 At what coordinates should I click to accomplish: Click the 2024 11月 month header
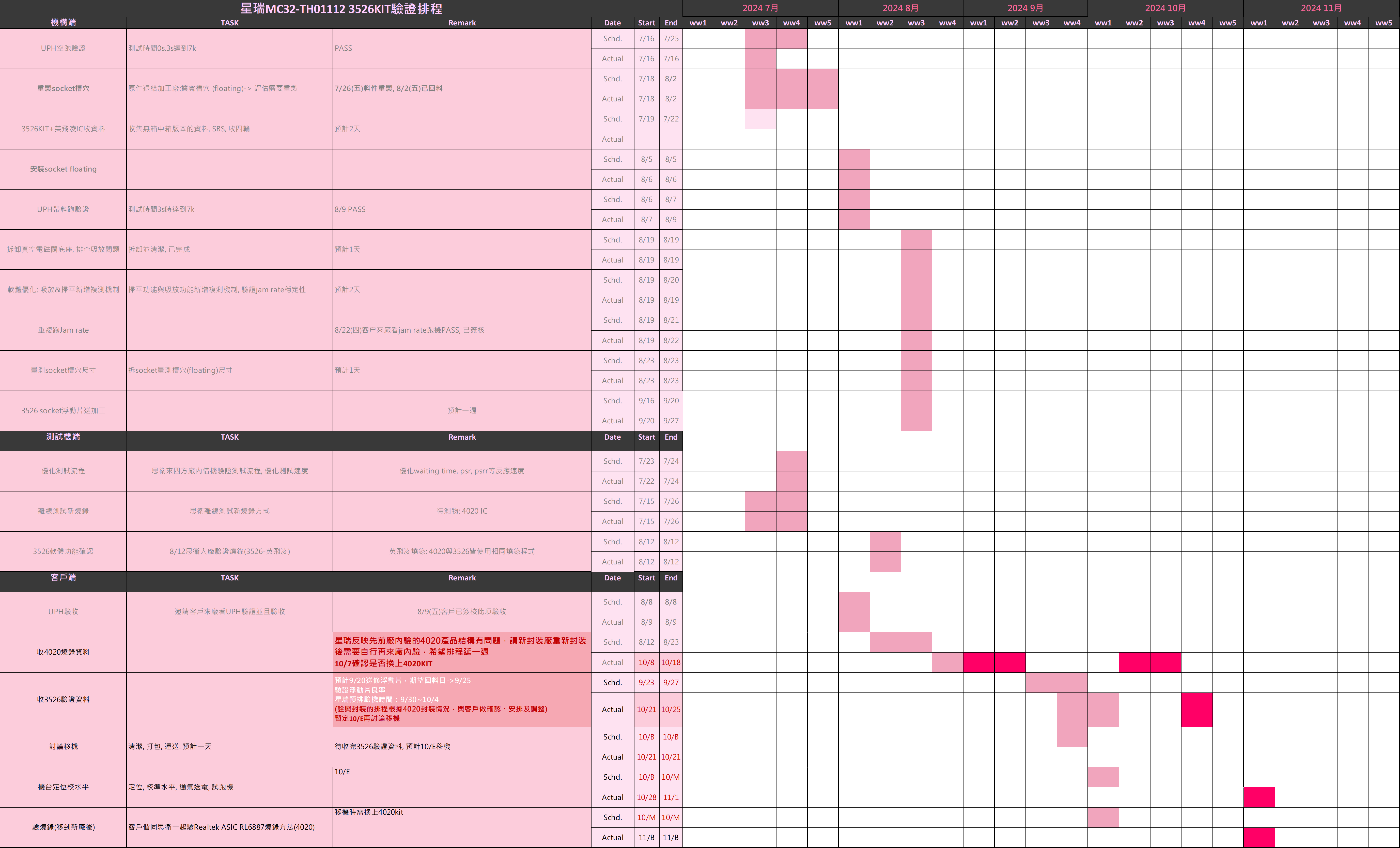[x=1321, y=9]
